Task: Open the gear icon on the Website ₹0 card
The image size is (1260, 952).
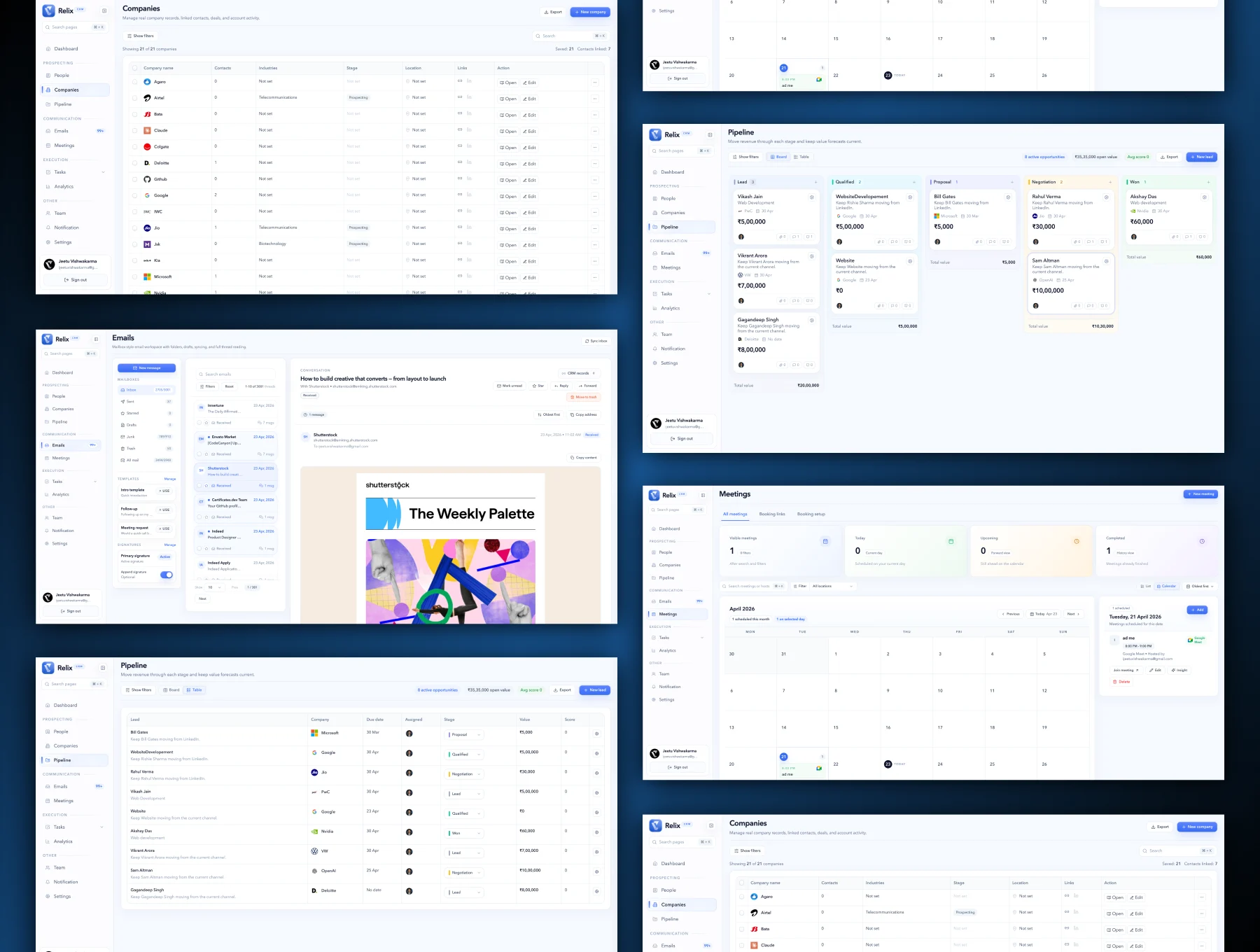Action: pos(910,261)
